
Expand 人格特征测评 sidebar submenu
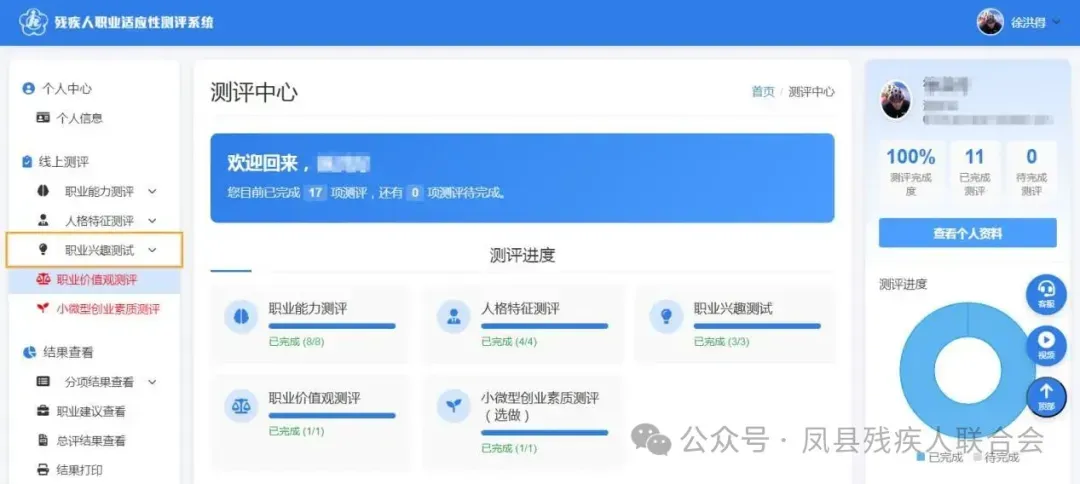110,220
